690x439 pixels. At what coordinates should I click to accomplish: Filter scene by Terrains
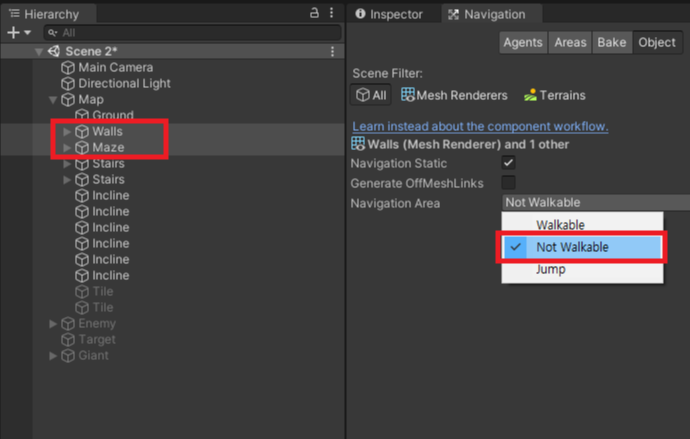pyautogui.click(x=554, y=95)
